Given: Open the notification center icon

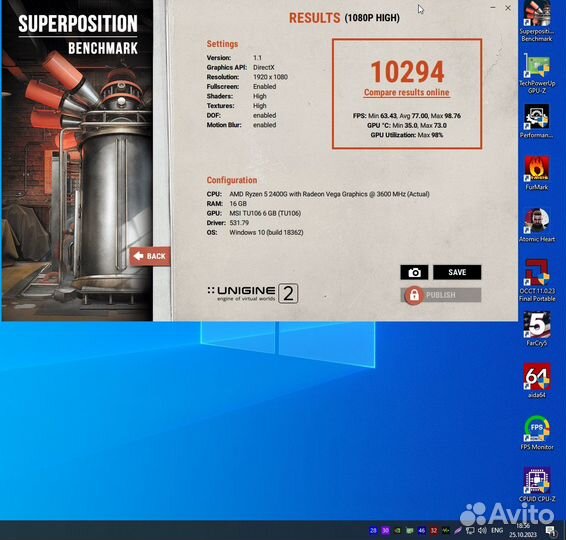Looking at the screenshot, I should pyautogui.click(x=550, y=530).
